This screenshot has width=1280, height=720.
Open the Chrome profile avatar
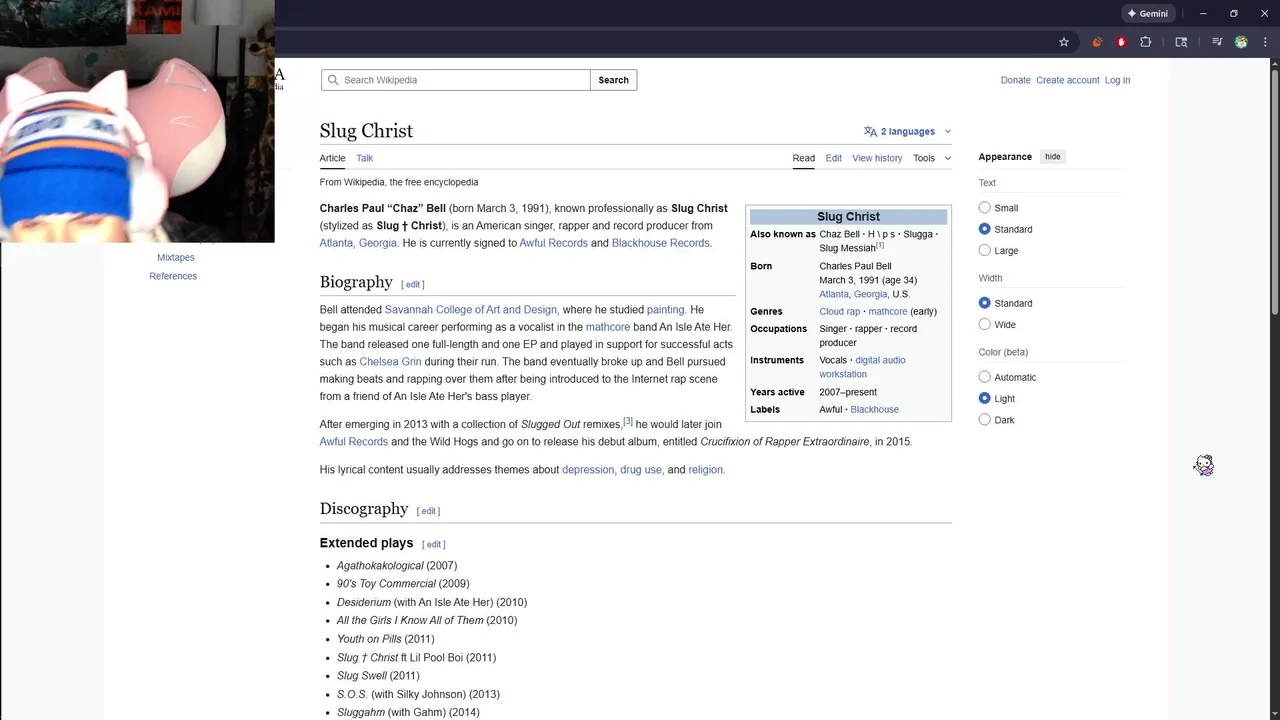tap(1241, 42)
